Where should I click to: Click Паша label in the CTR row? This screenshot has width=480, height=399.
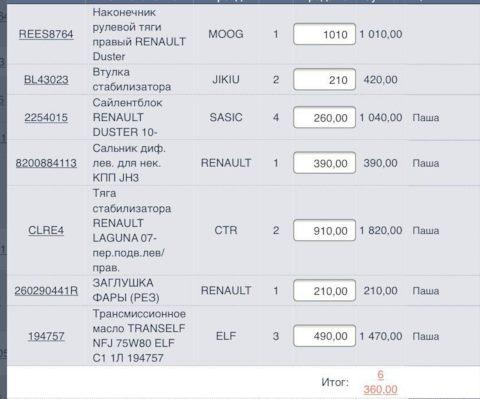point(426,230)
